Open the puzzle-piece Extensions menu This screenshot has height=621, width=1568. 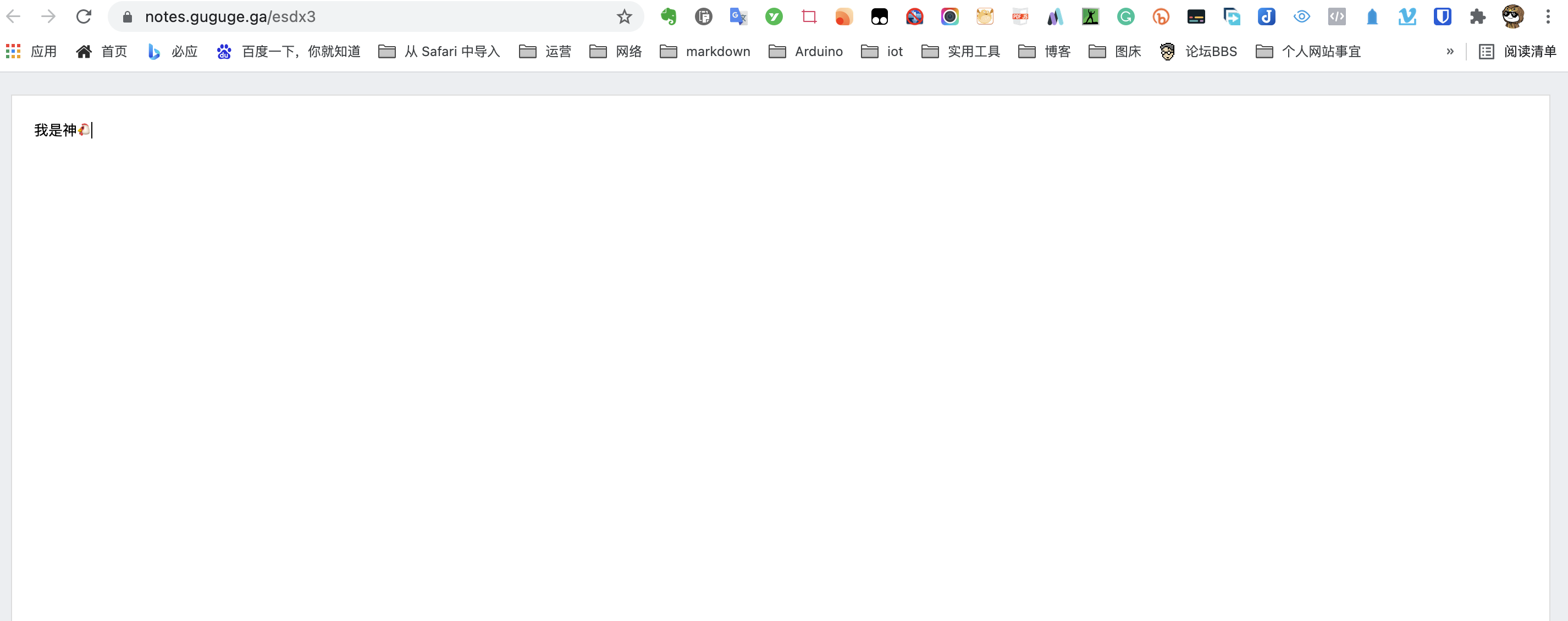[x=1477, y=16]
